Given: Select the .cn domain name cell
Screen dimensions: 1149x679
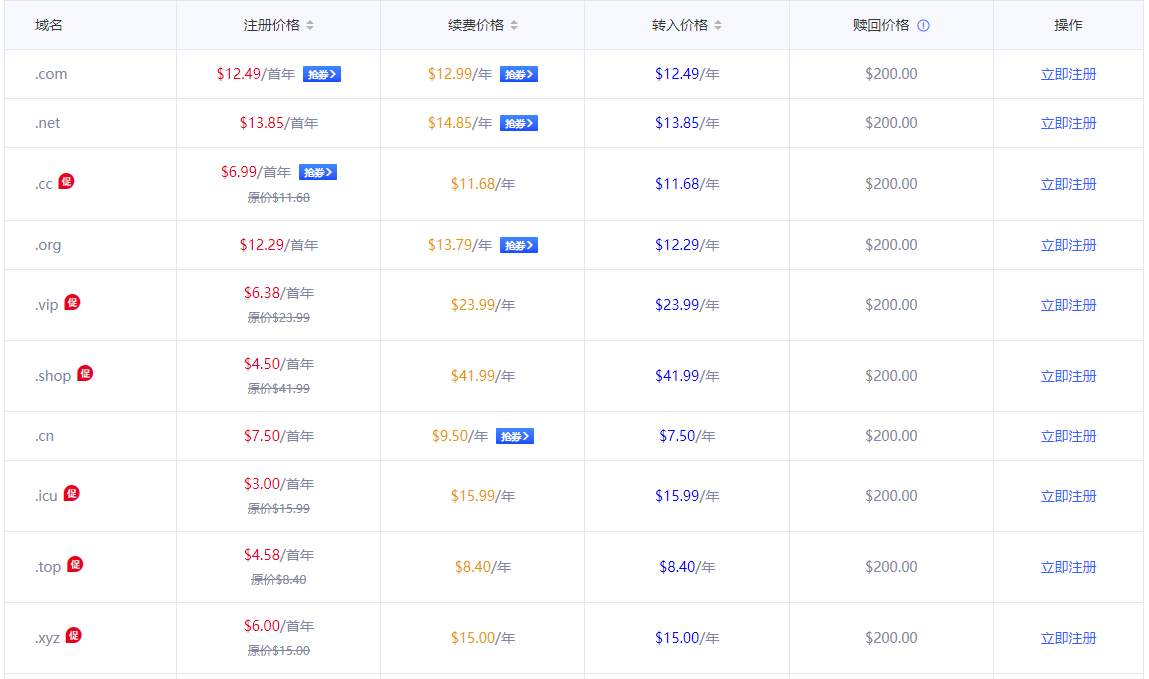Looking at the screenshot, I should 90,436.
